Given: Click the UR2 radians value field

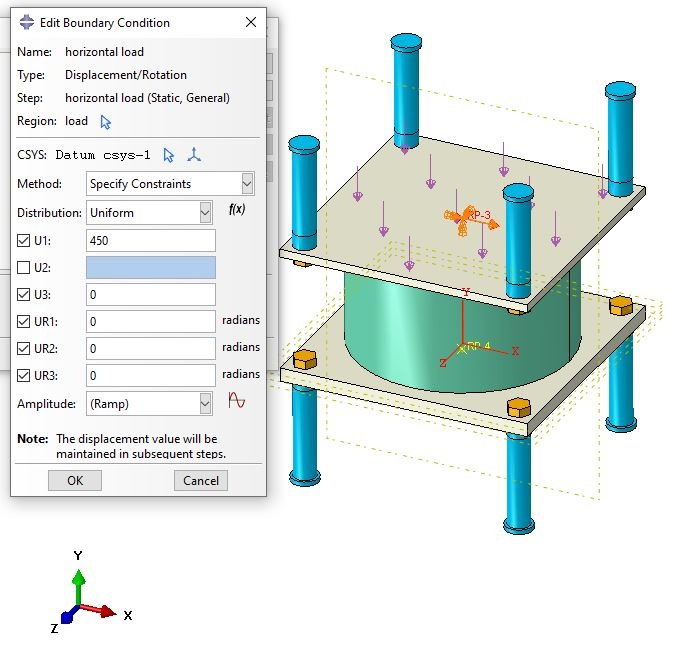Looking at the screenshot, I should [151, 348].
